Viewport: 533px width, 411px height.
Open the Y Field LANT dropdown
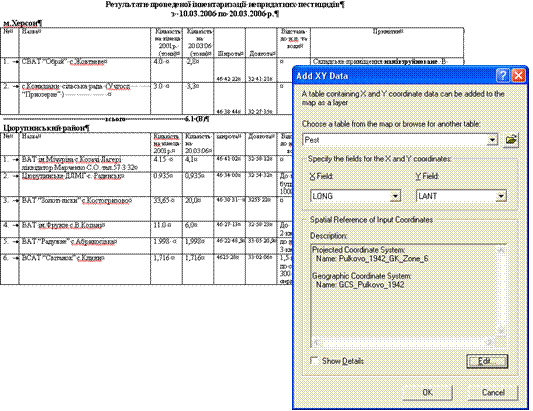[501, 196]
